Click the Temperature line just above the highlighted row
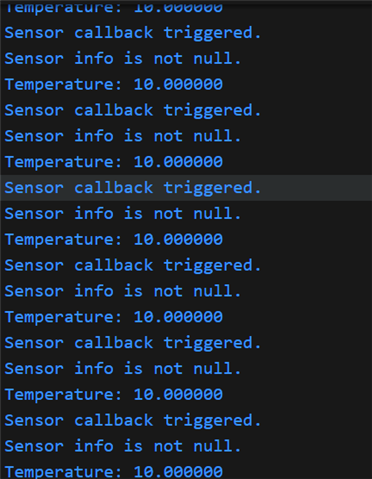Viewport: 372px width, 479px height. pos(114,162)
